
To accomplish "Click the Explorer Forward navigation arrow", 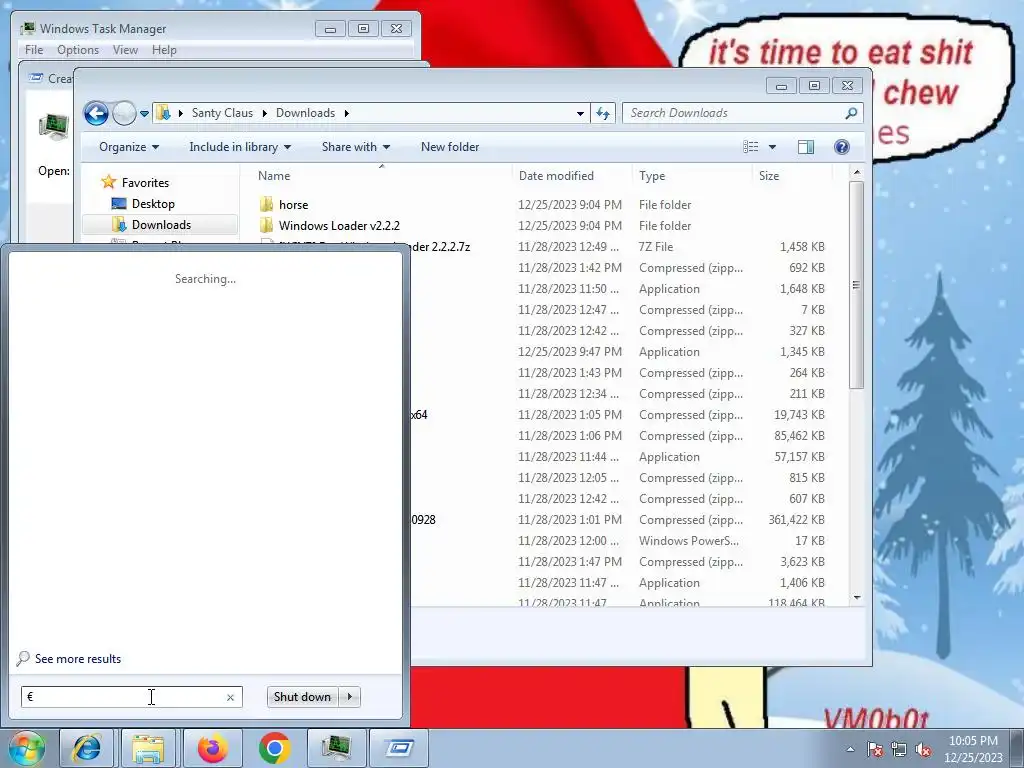I will tap(123, 114).
